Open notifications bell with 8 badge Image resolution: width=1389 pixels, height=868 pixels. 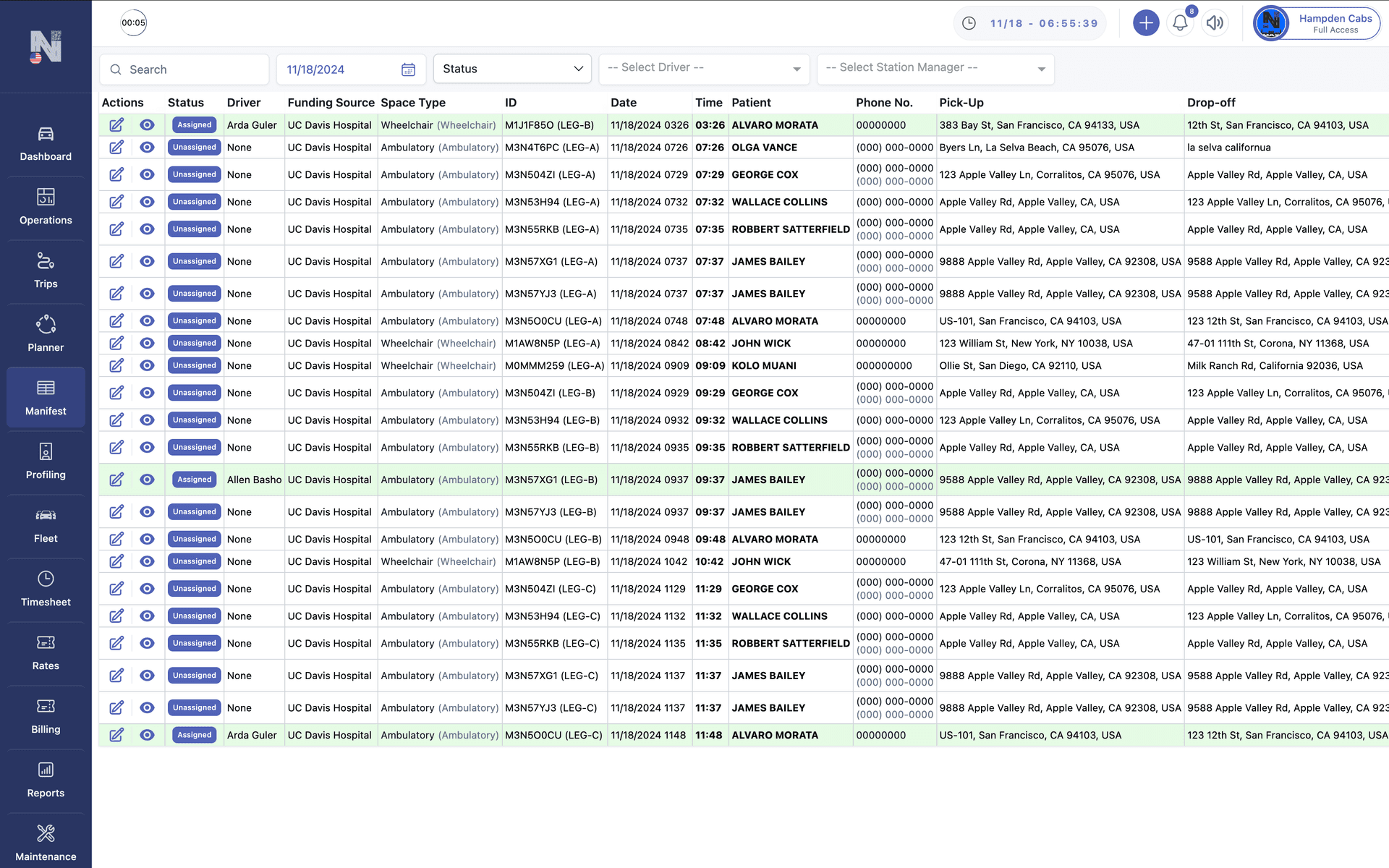[x=1181, y=23]
